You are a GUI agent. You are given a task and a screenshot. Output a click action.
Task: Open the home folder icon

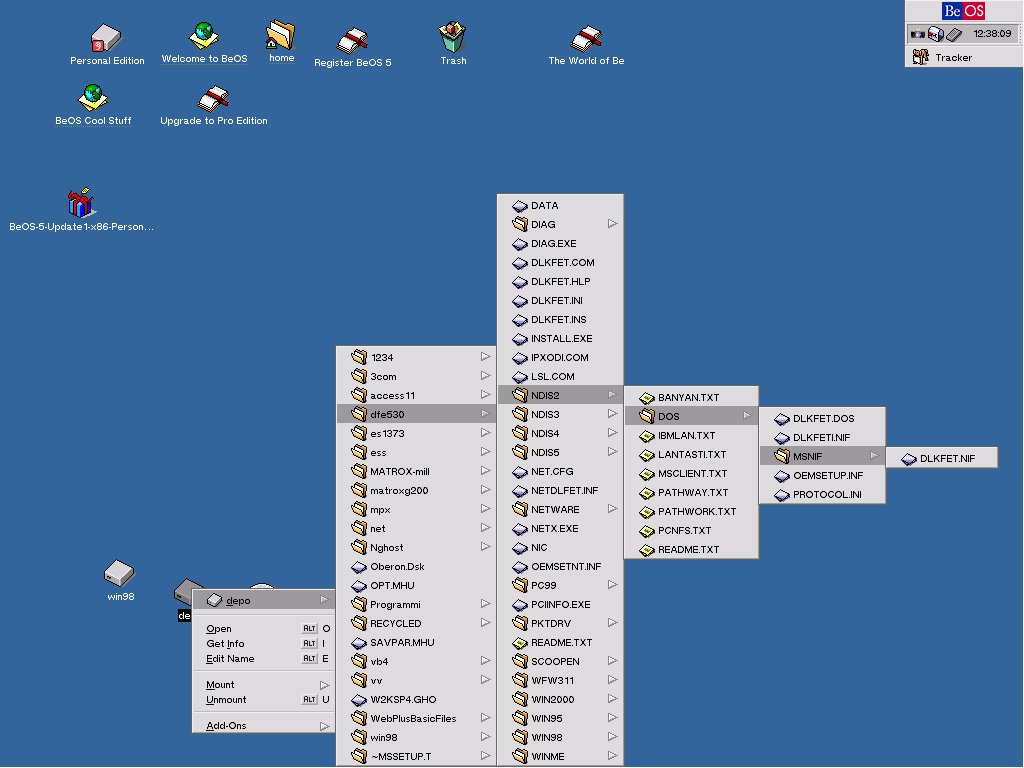point(281,37)
